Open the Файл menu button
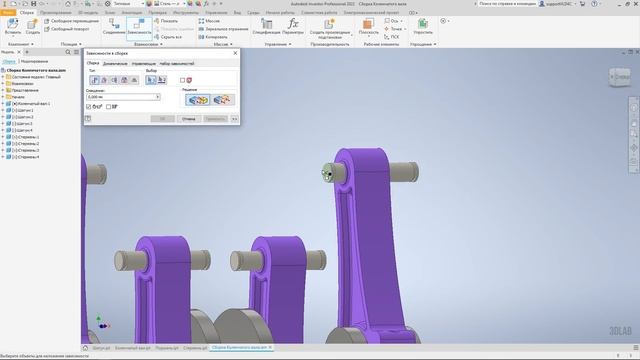The width and height of the screenshot is (640, 360). [8, 13]
